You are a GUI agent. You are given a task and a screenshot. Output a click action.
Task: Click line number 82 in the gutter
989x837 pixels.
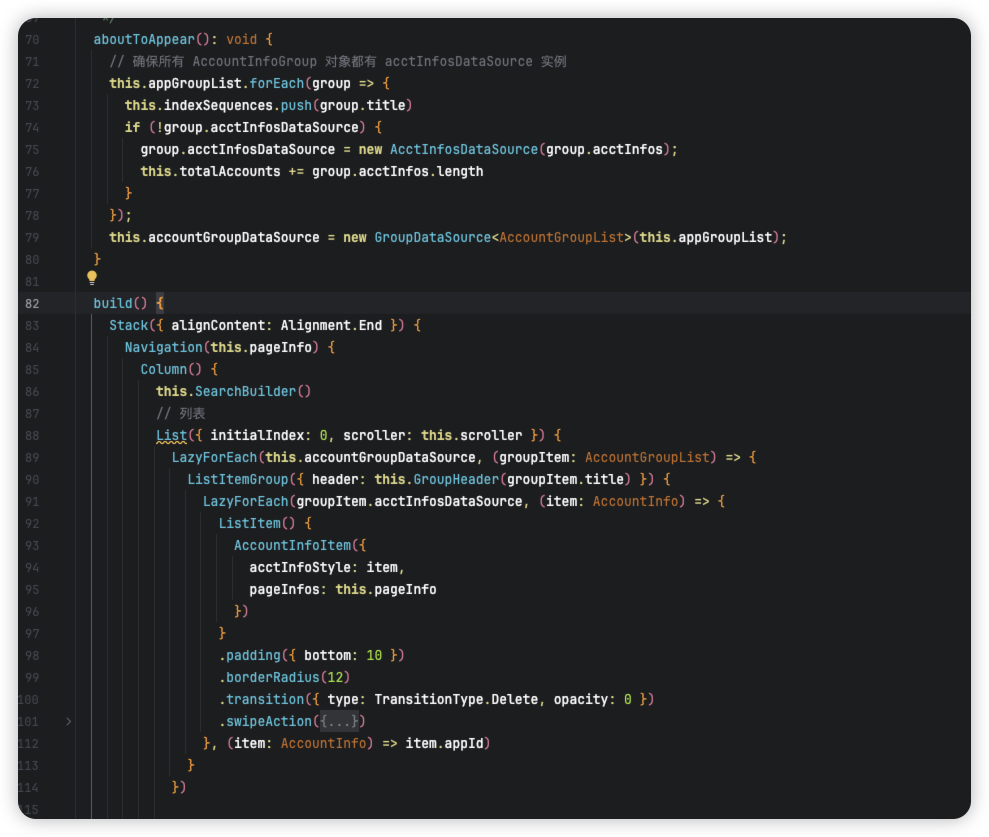[31, 303]
